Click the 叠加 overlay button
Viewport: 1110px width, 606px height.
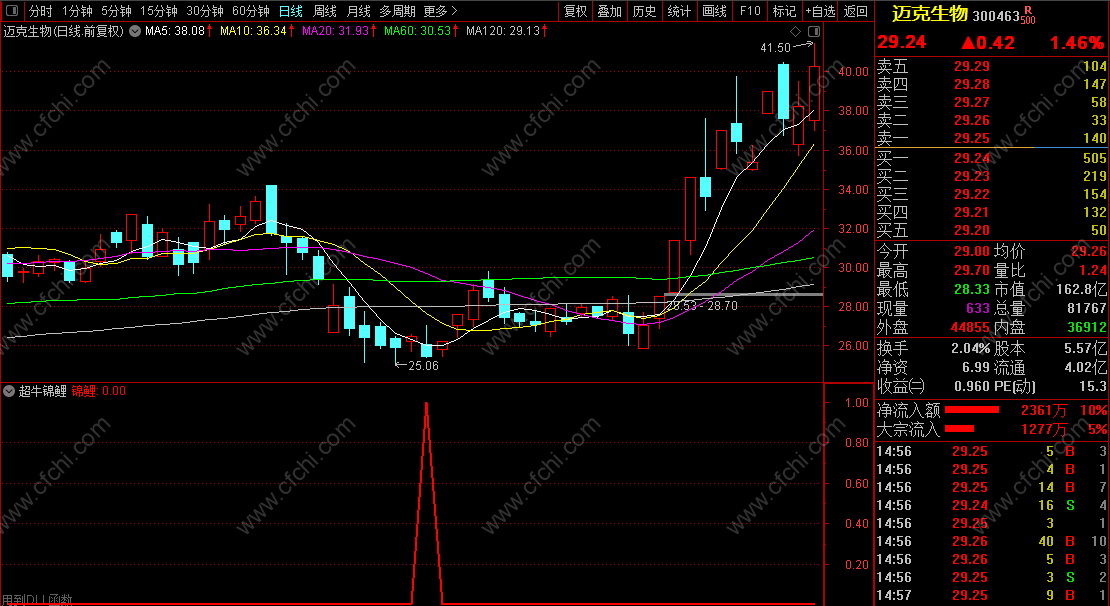610,11
